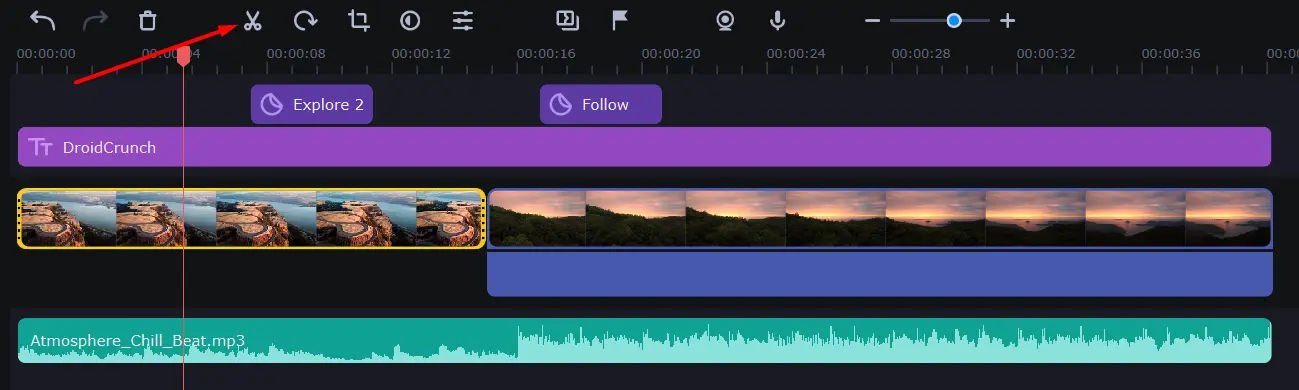Zoom in timeline with plus button
The width and height of the screenshot is (1299, 390).
[x=1008, y=20]
